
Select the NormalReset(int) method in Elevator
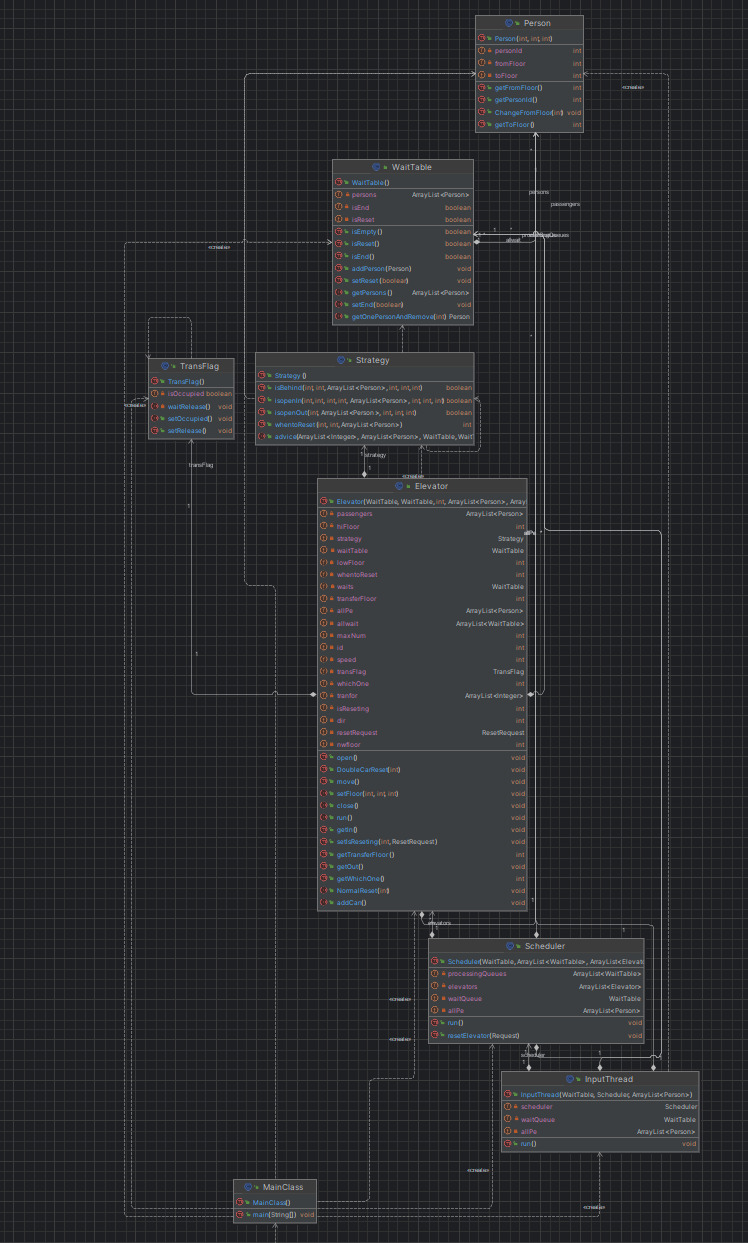(422, 890)
